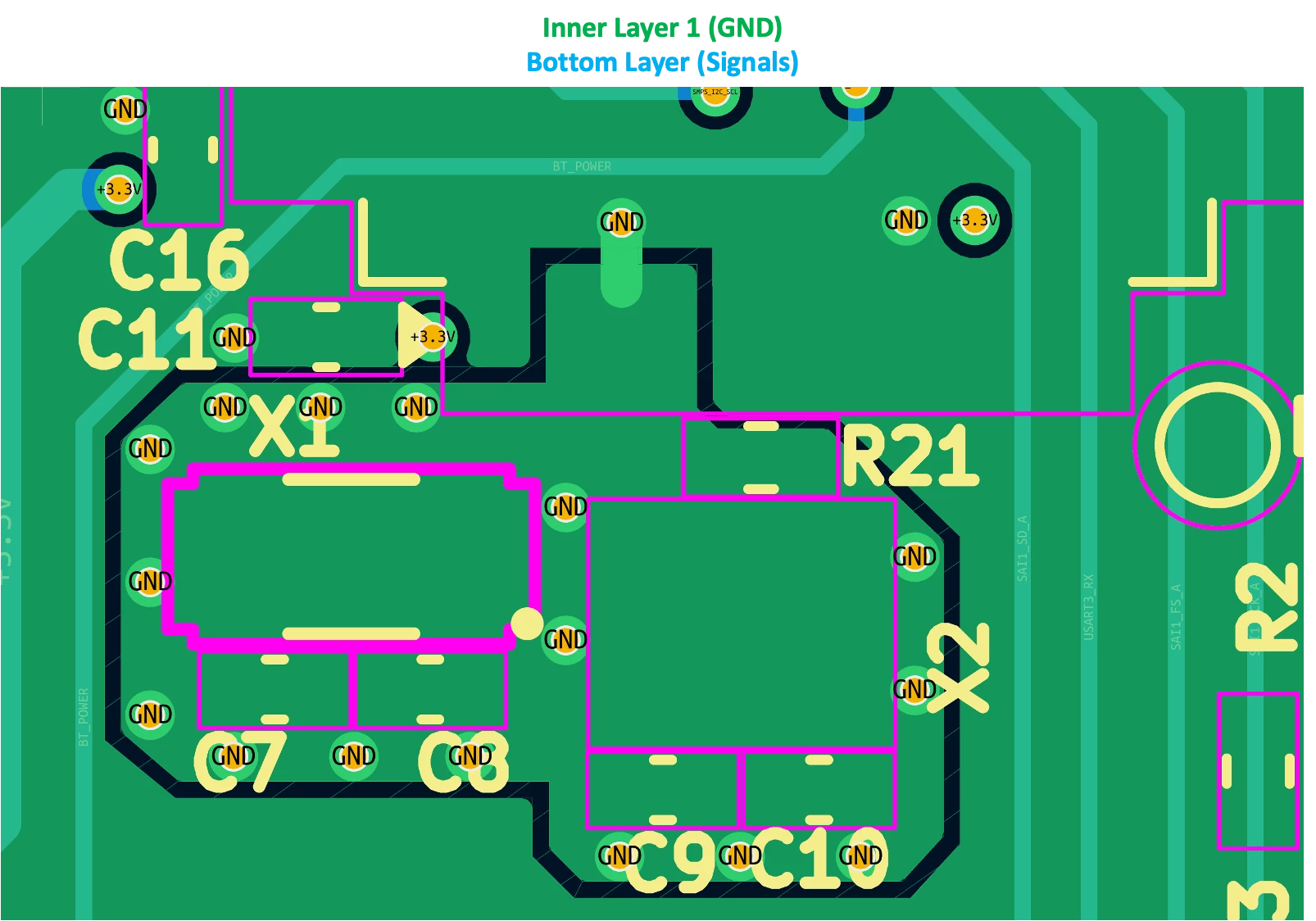Screen dimensions: 1316x921
Task: Select the X1 crystal footprint outline
Action: [x=352, y=557]
